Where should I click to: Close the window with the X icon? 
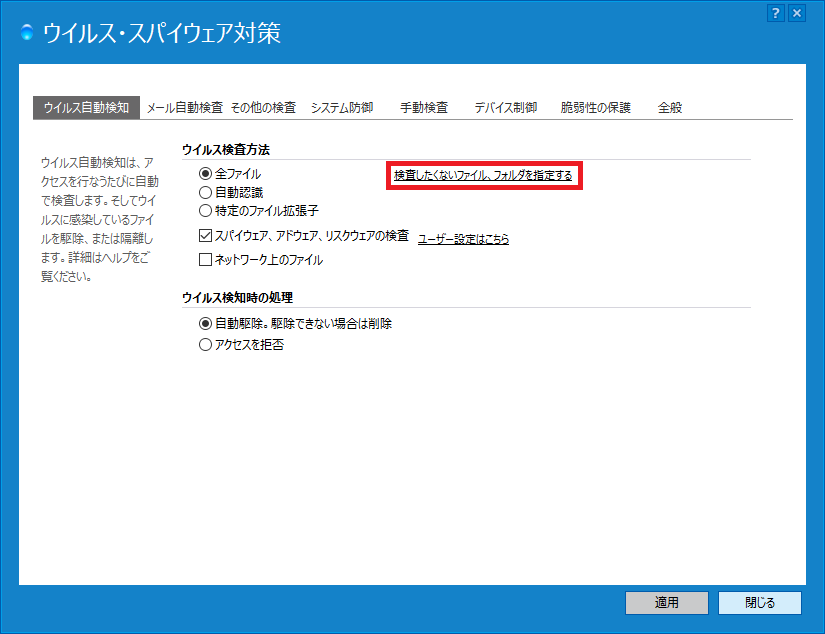click(797, 13)
